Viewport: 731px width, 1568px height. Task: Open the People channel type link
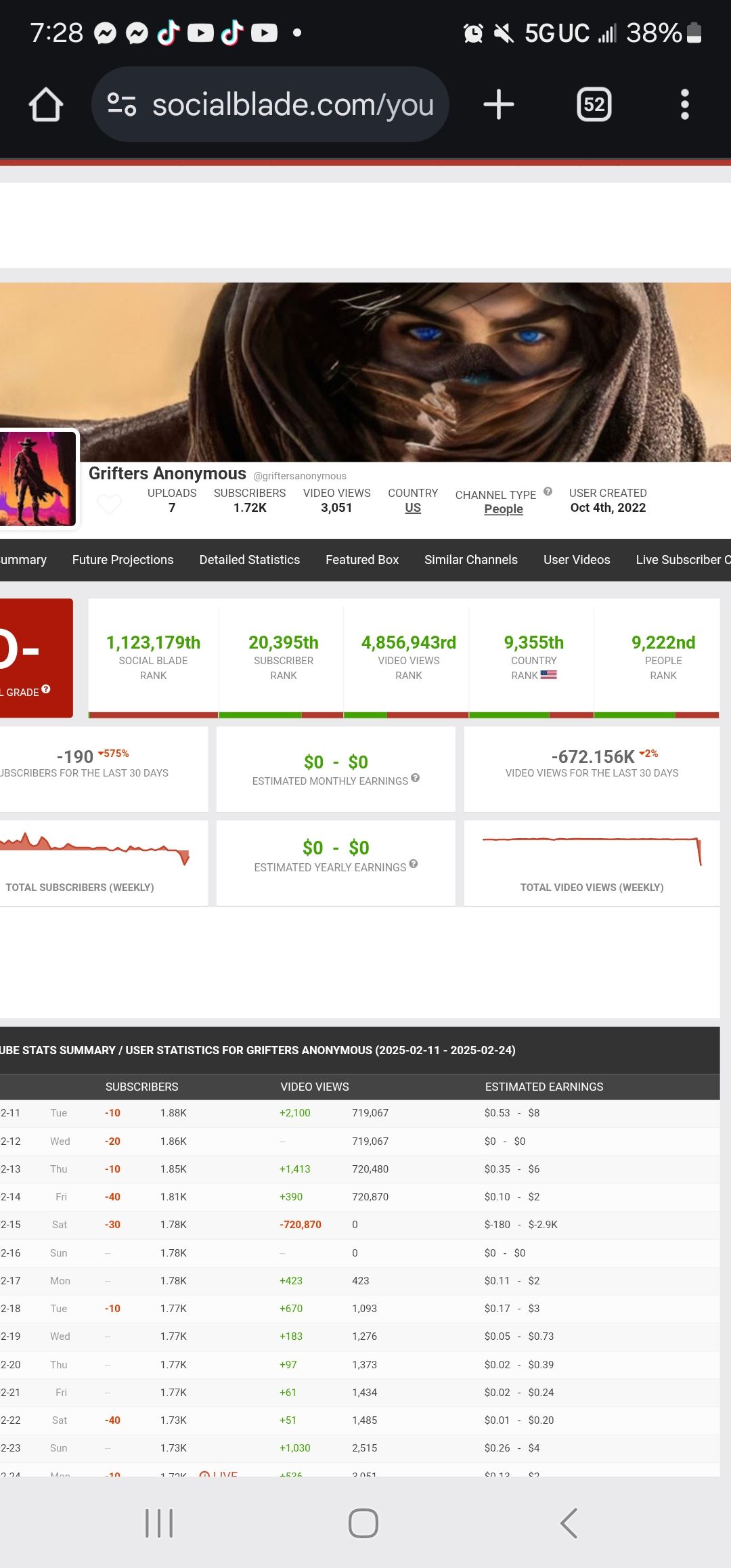tap(504, 509)
